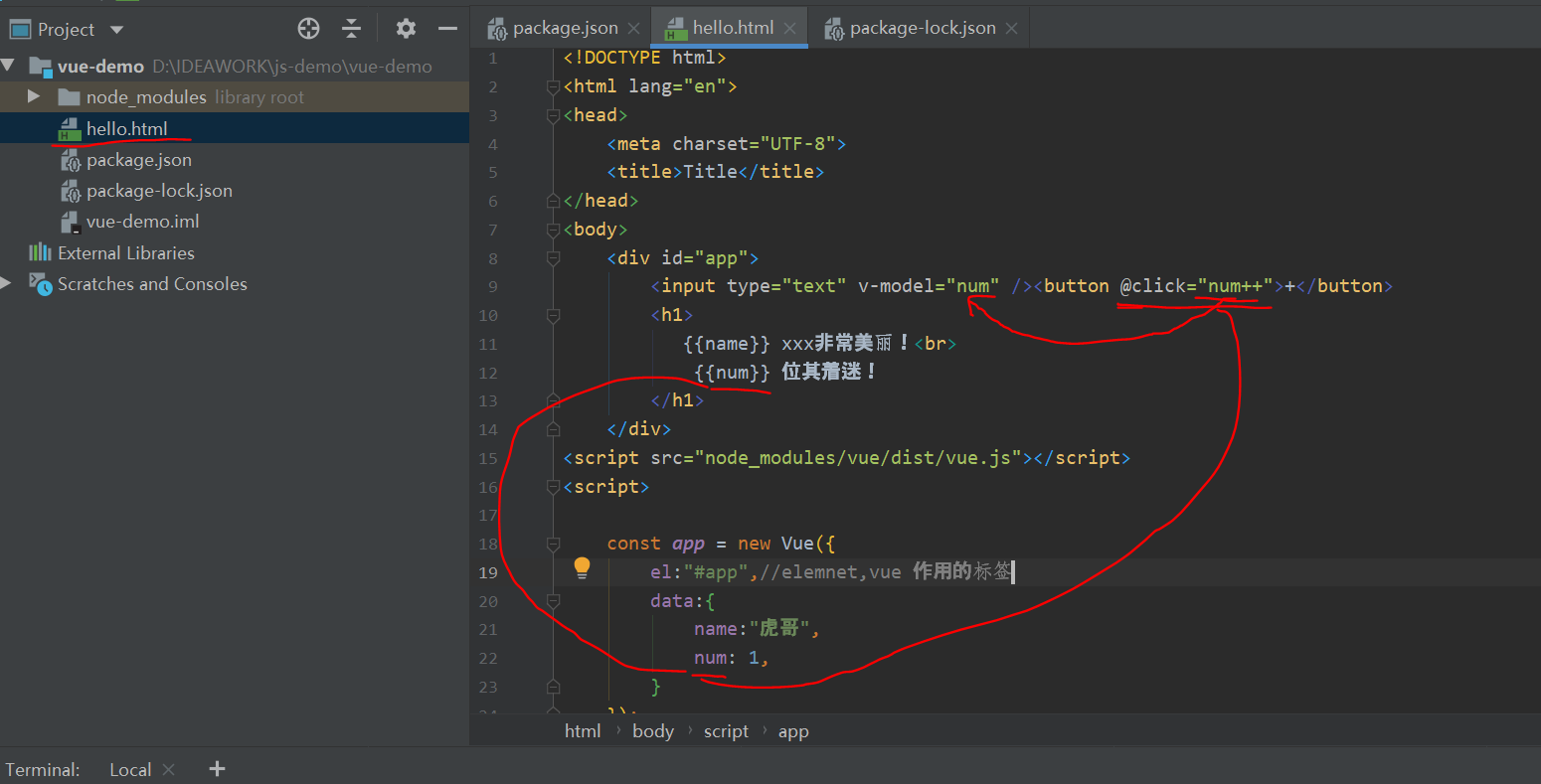
Task: Fold the head tag on line 3
Action: coord(554,115)
